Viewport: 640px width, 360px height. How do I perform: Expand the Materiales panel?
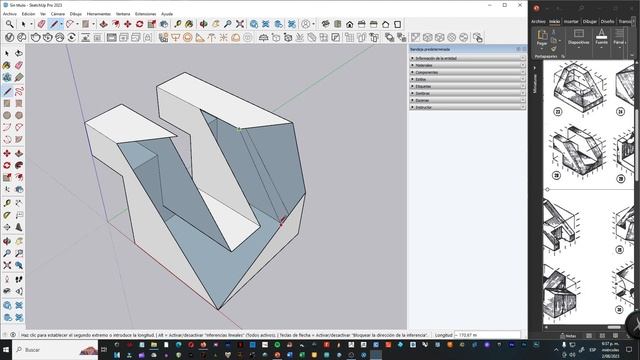point(467,65)
